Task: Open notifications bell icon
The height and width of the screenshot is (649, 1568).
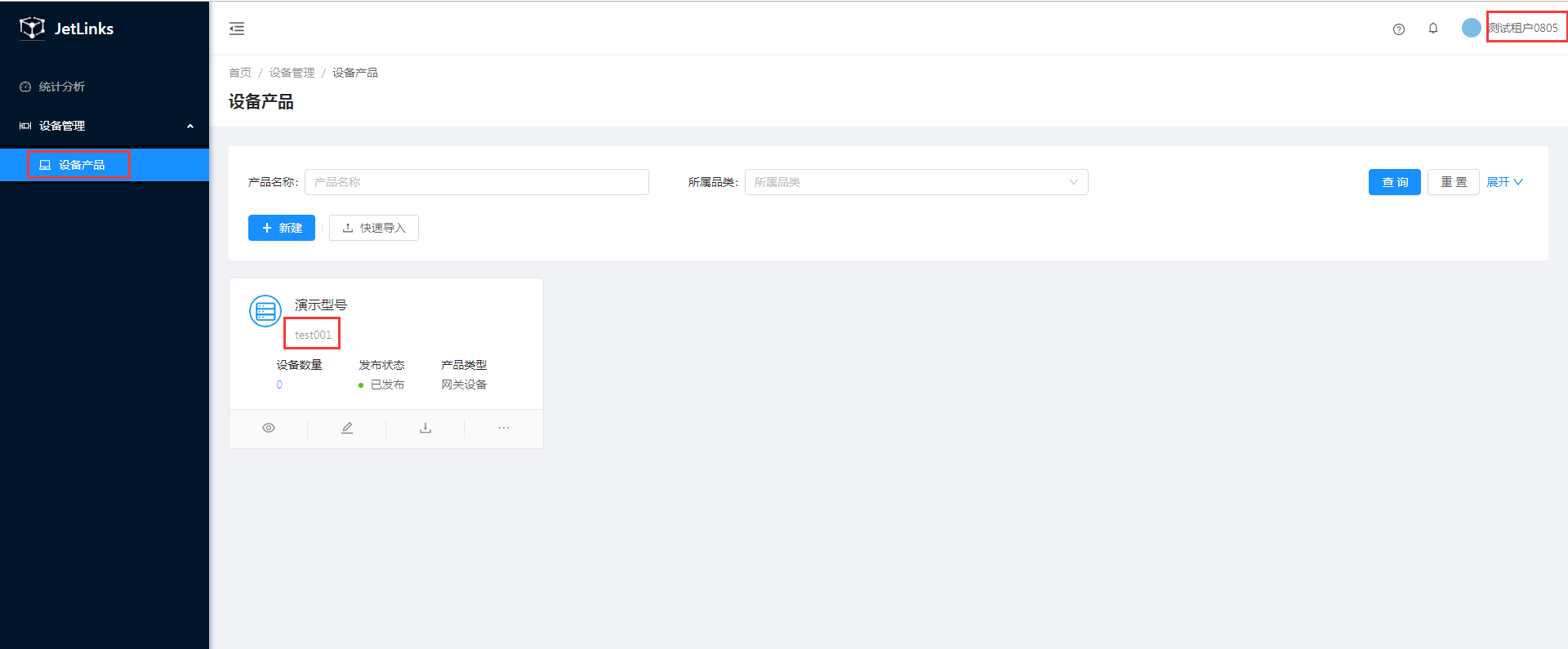Action: click(x=1432, y=29)
